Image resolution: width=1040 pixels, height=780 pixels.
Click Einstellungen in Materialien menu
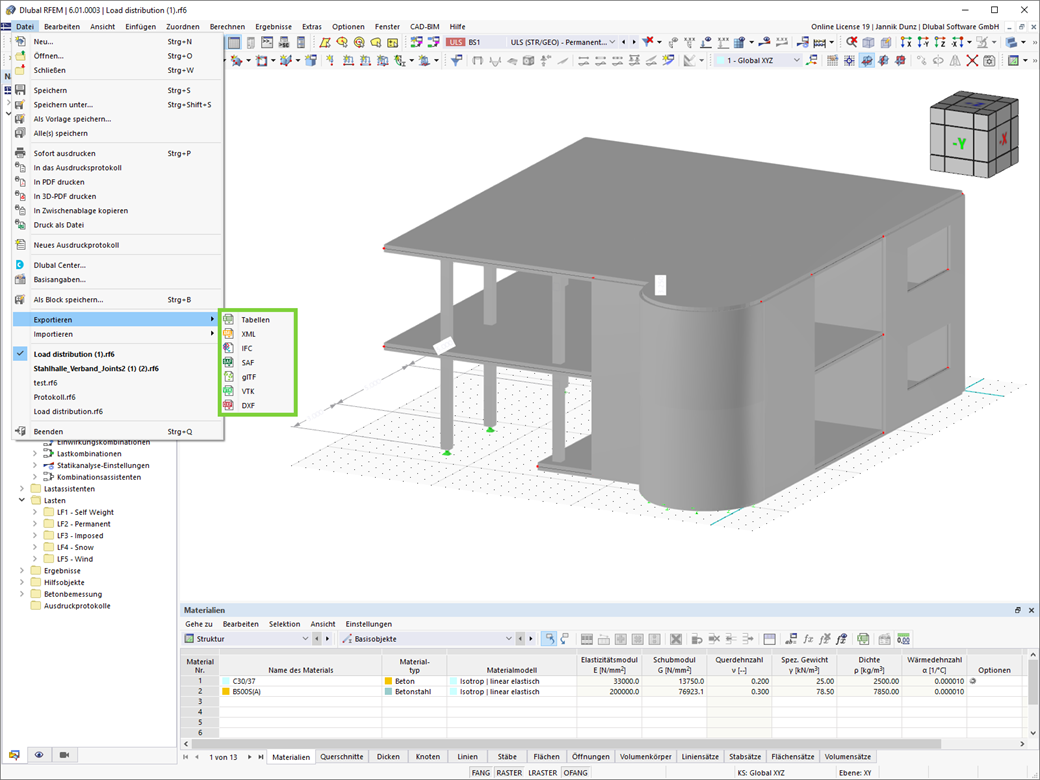pos(369,624)
